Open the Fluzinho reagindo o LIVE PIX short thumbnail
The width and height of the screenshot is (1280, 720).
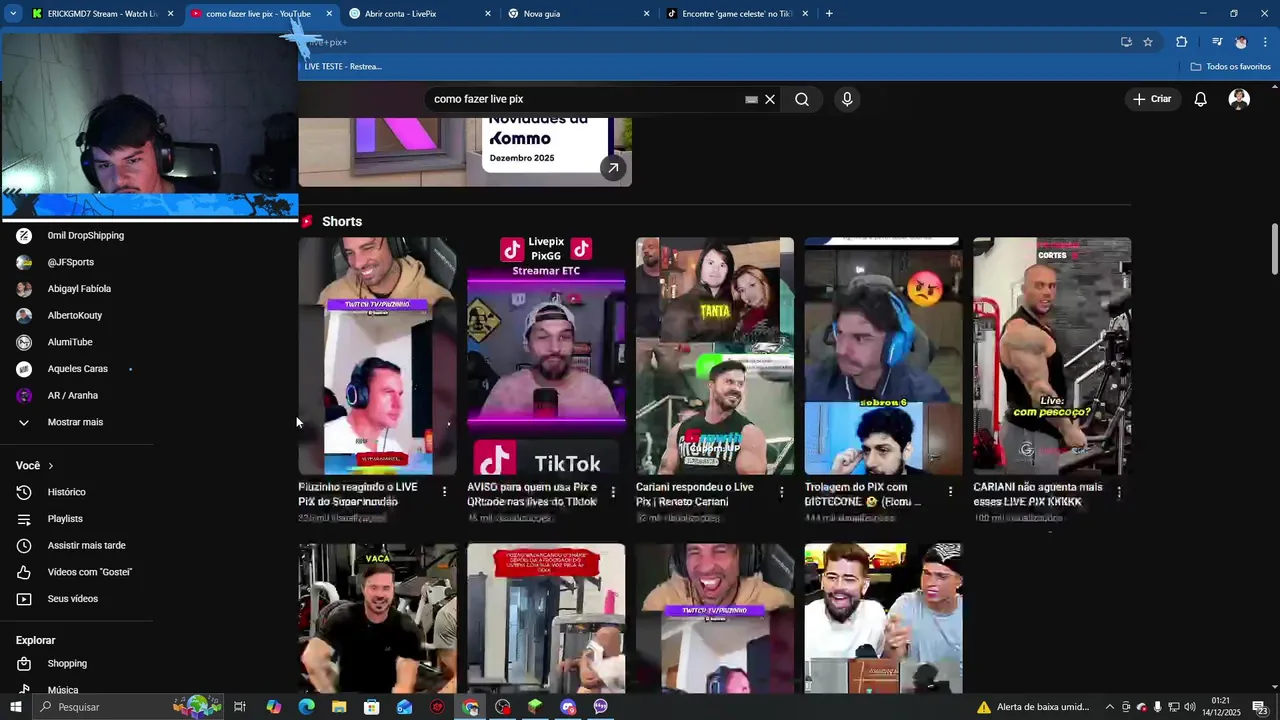(x=378, y=356)
